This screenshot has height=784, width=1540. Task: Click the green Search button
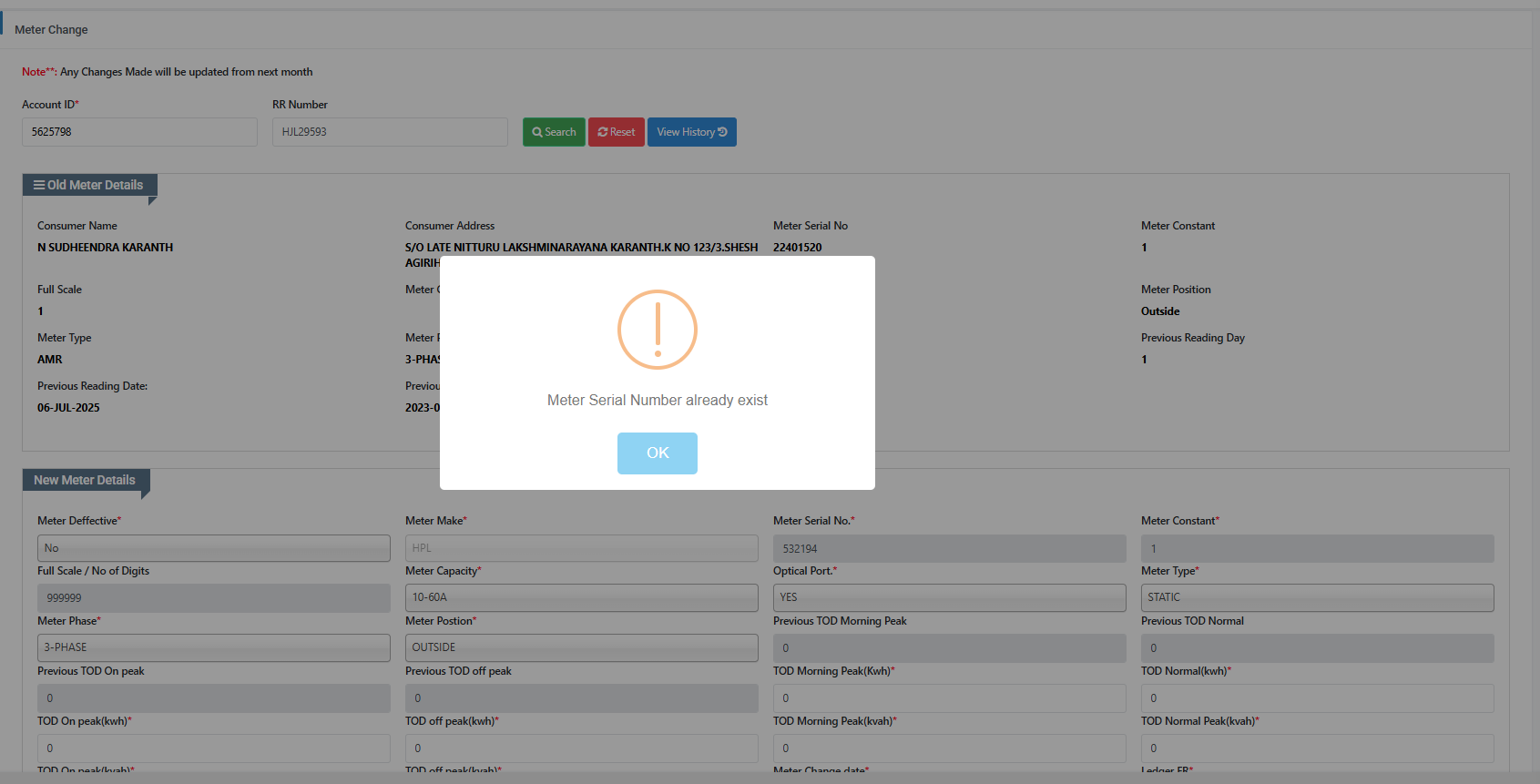(x=554, y=132)
